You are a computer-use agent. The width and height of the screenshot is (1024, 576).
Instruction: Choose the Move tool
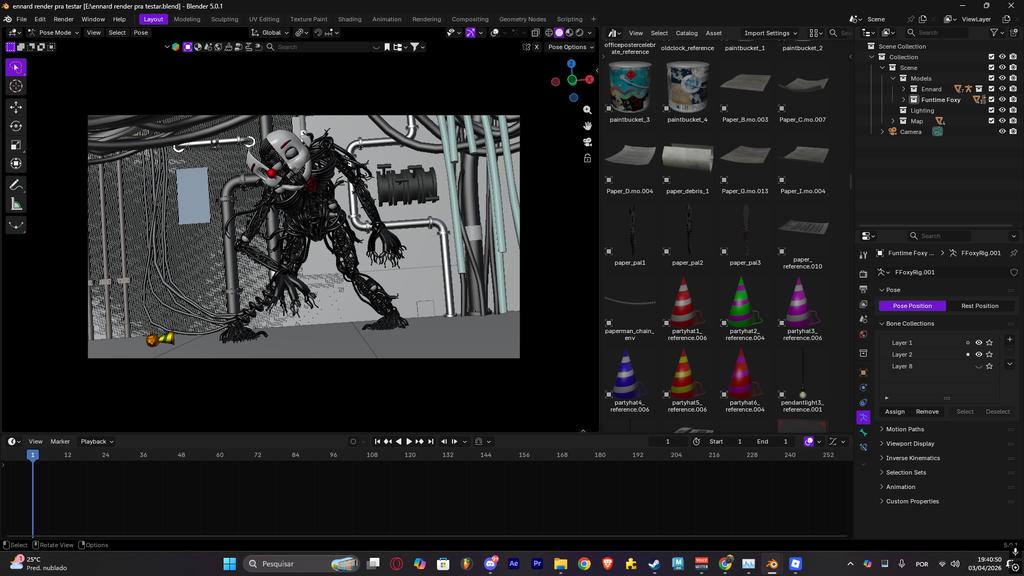[x=16, y=107]
